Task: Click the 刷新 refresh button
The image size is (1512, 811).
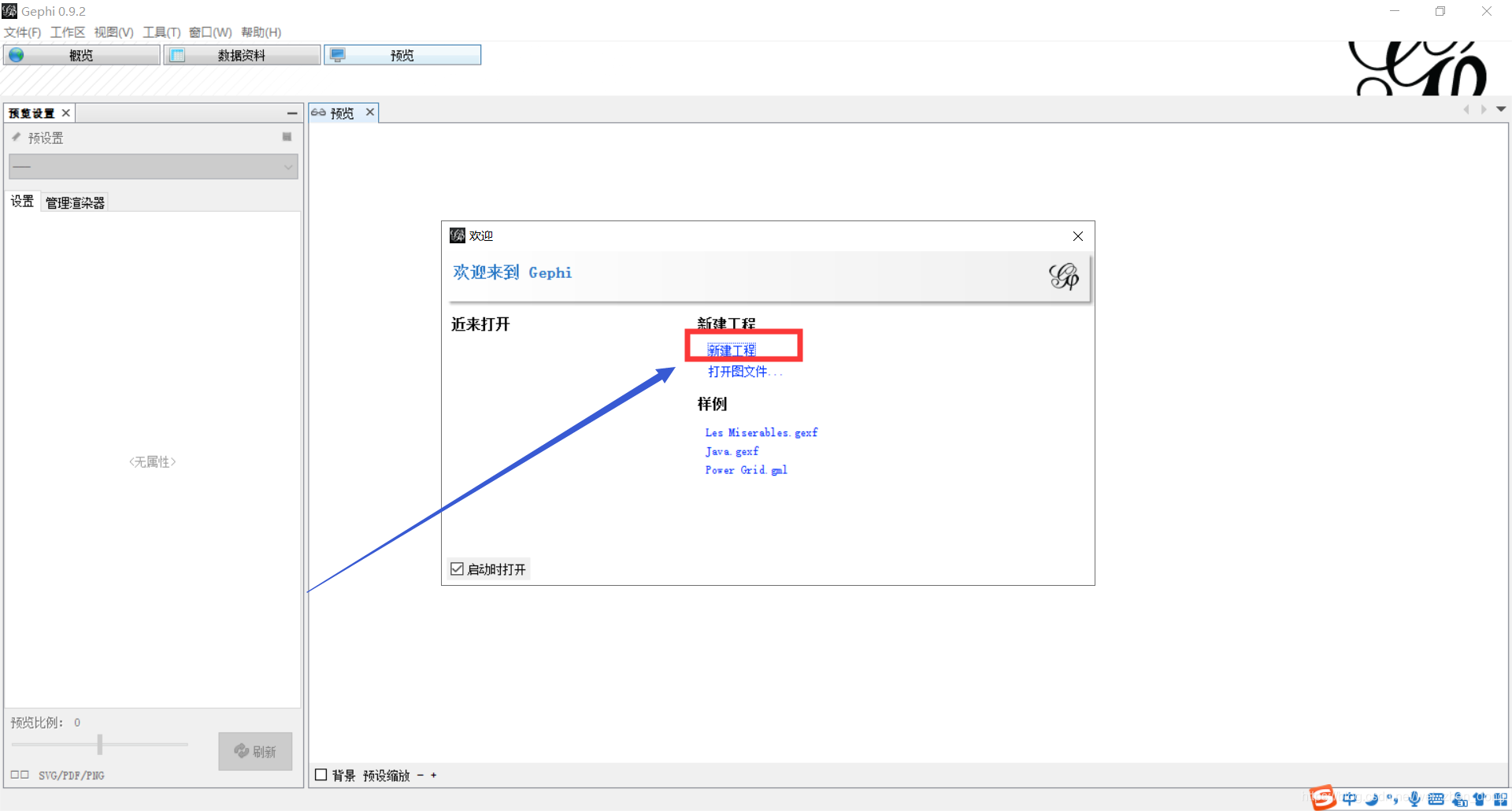Action: coord(255,751)
